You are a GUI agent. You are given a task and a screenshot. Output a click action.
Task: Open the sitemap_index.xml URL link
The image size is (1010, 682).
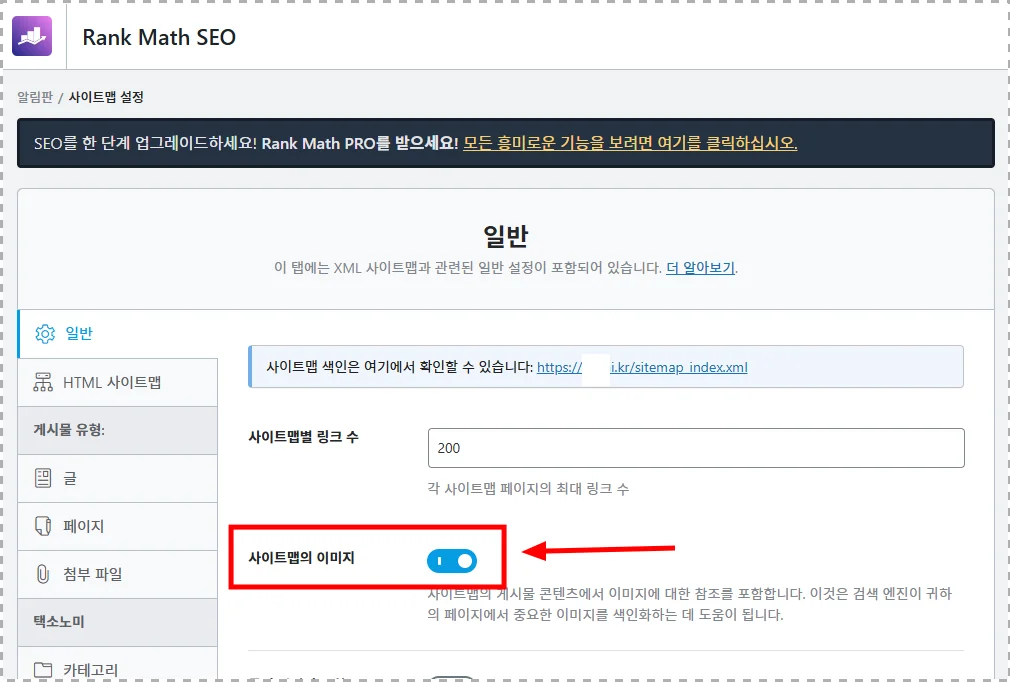[642, 367]
